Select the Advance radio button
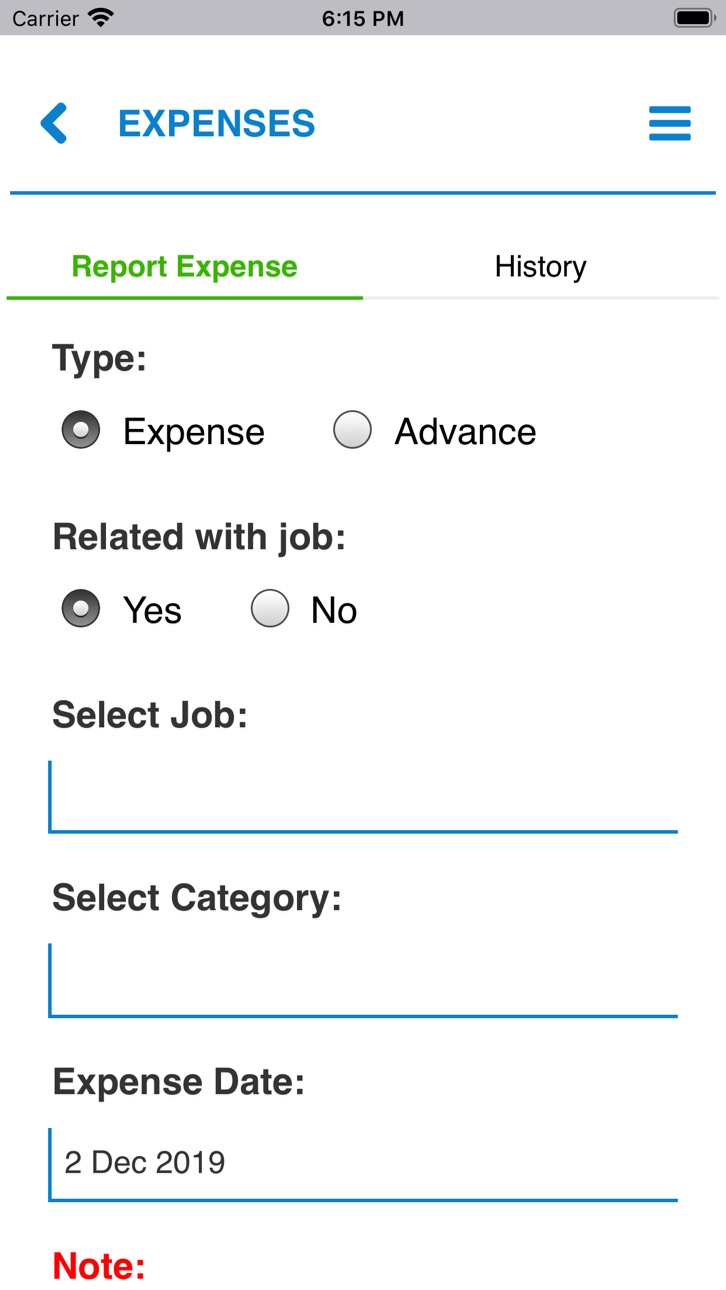Viewport: 726px width, 1290px height. coord(352,431)
